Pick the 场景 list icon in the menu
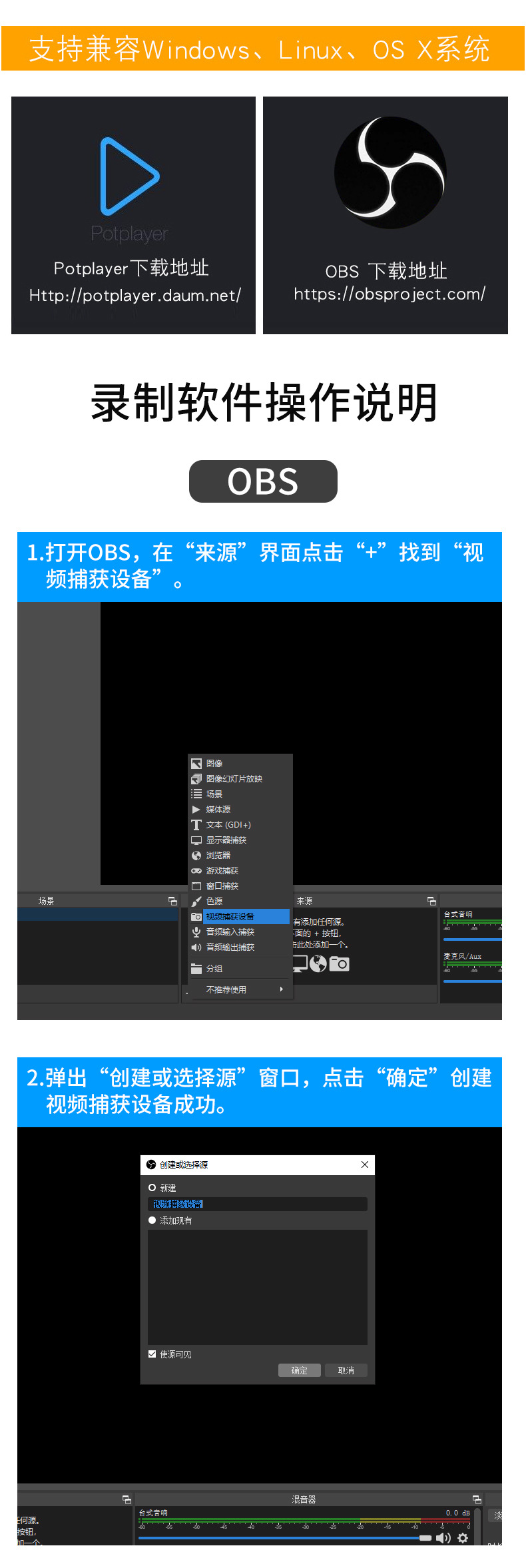526x1568 pixels. click(196, 794)
